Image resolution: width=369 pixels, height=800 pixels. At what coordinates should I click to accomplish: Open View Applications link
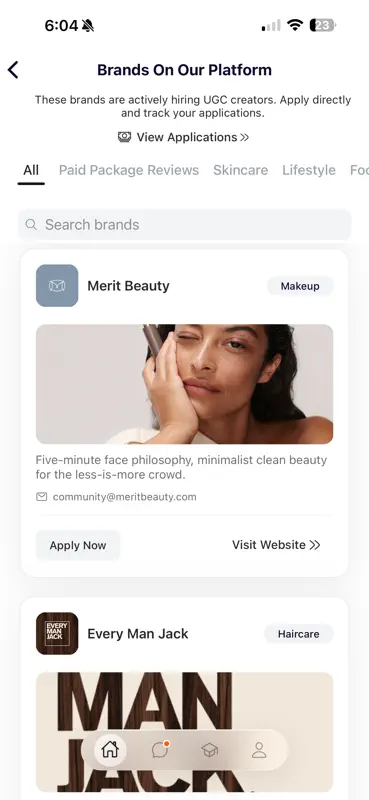click(183, 137)
